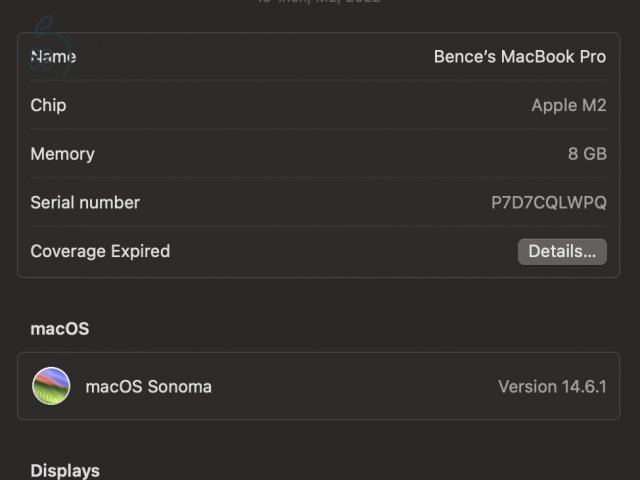Click the macOS Sonoma name text
Viewport: 640px width, 480px height.
[x=148, y=386]
